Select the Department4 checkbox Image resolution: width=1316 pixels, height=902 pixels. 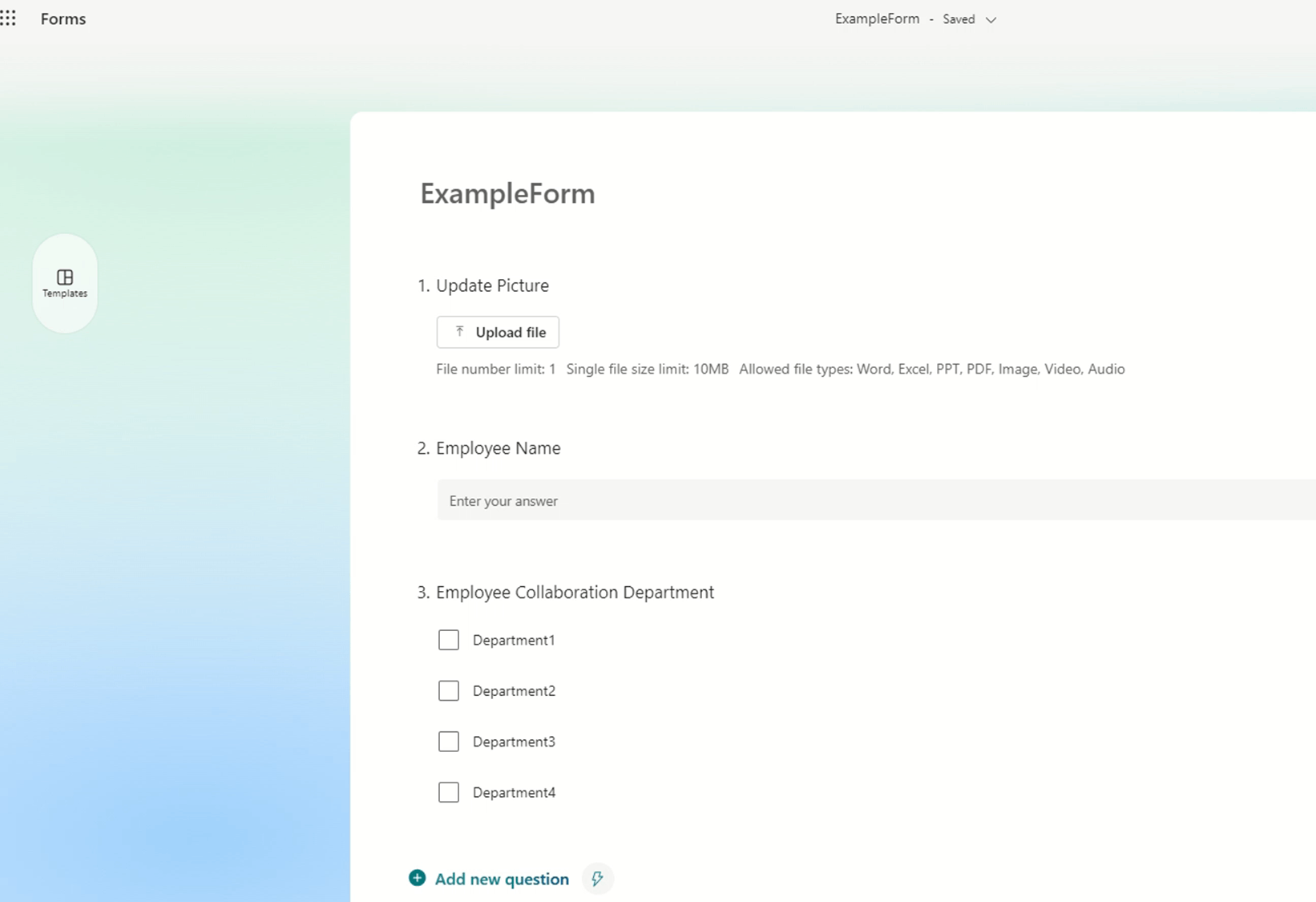(x=449, y=792)
